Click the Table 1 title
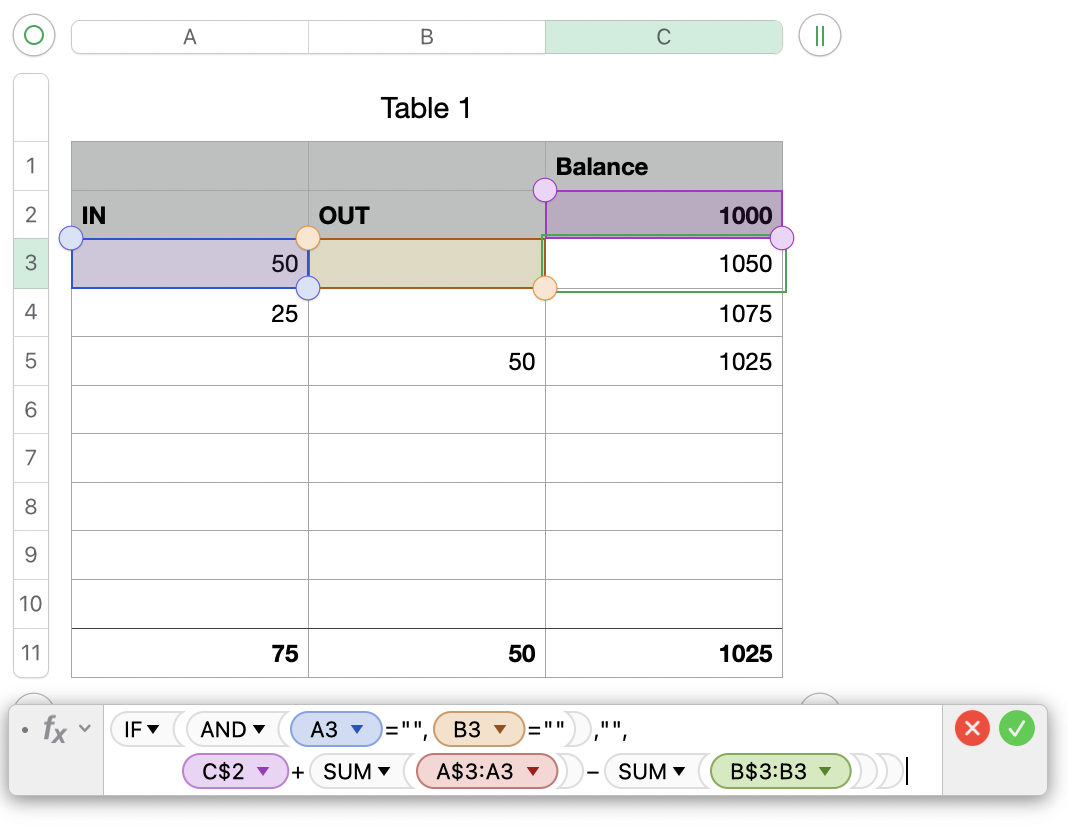Image resolution: width=1068 pixels, height=830 pixels. pyautogui.click(x=427, y=109)
